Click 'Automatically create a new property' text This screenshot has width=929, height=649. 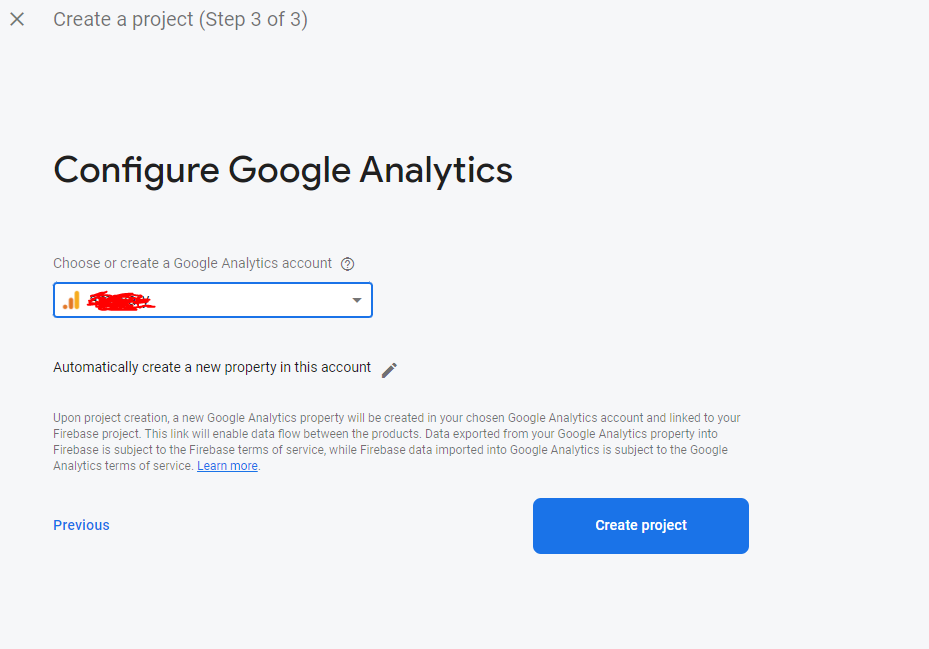pos(211,367)
